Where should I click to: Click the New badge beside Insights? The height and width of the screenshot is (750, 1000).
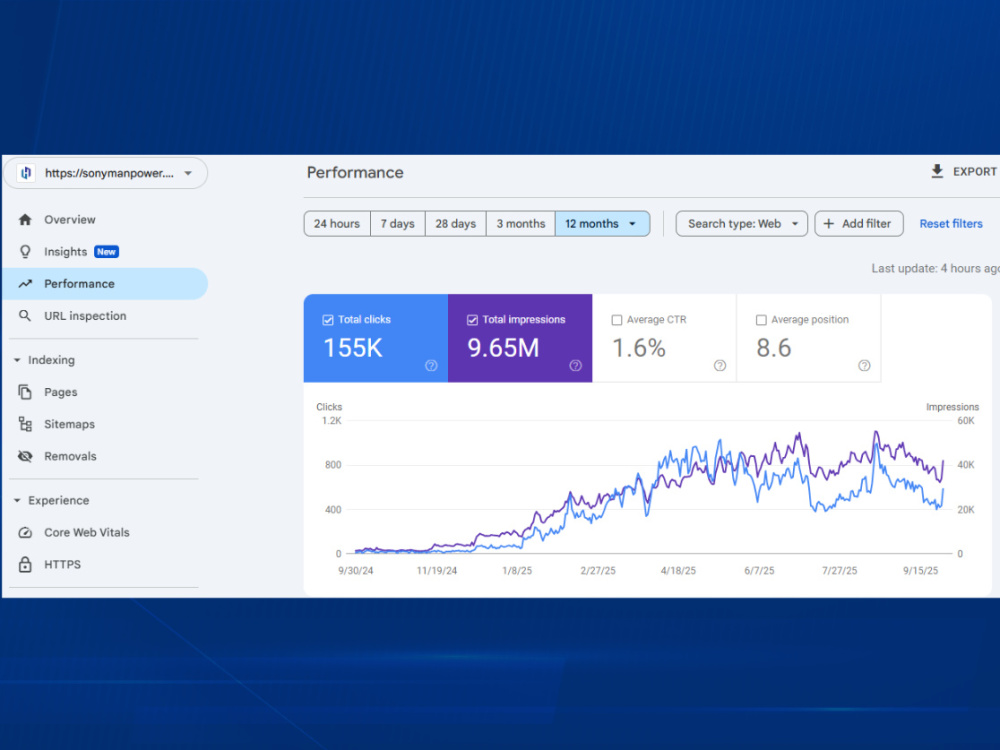pos(107,252)
